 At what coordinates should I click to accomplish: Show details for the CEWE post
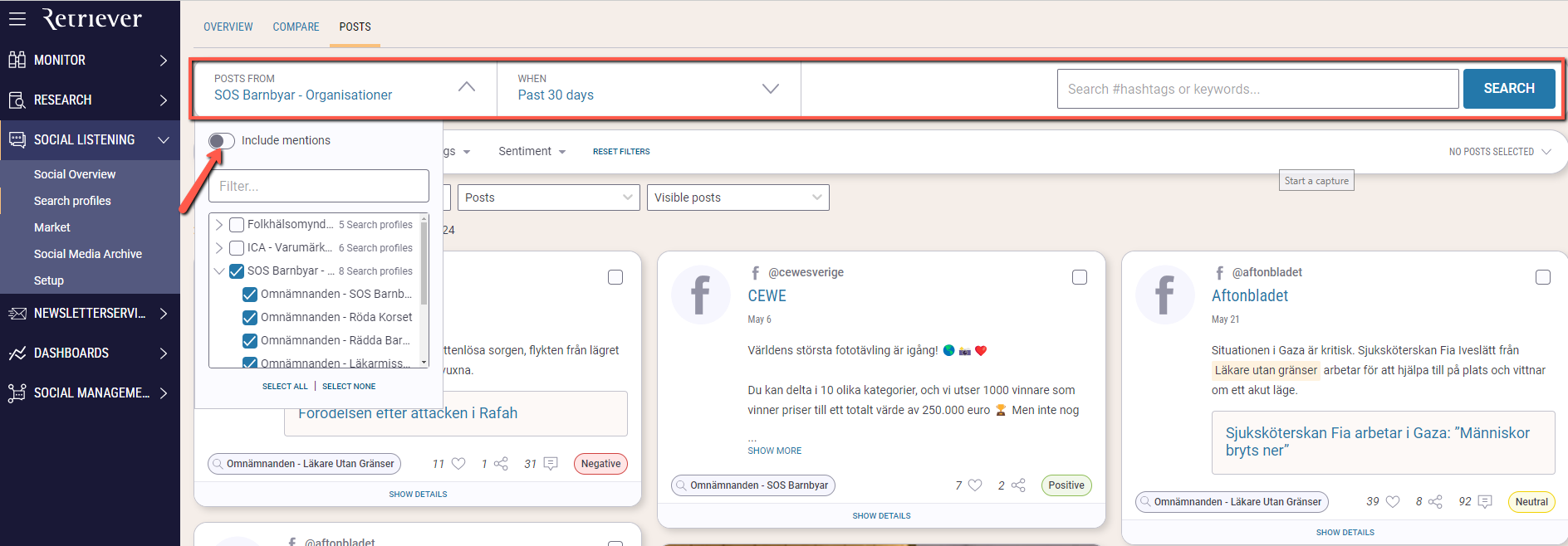click(x=882, y=516)
